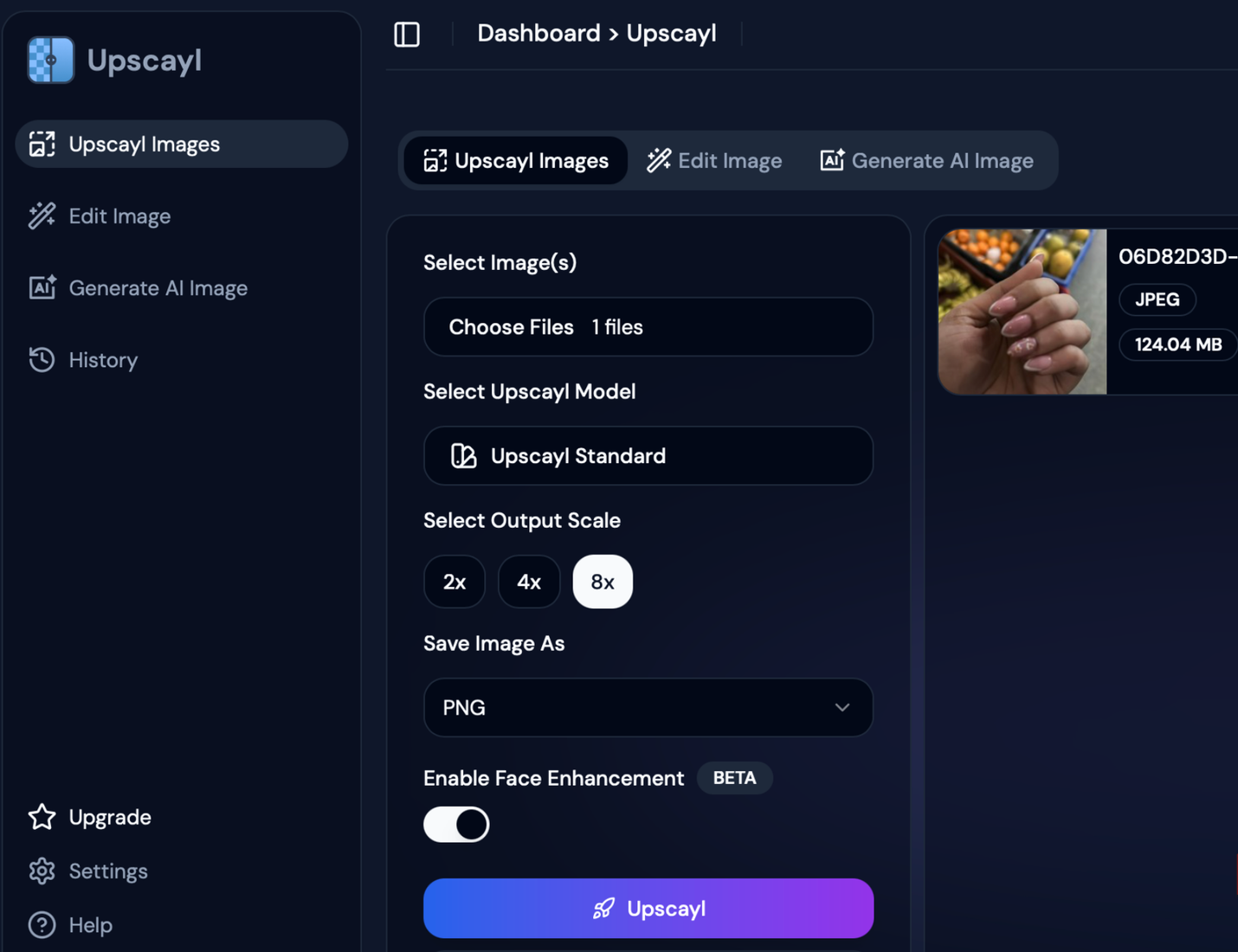
Task: Click the Upscayl Images tab icon
Action: [435, 160]
